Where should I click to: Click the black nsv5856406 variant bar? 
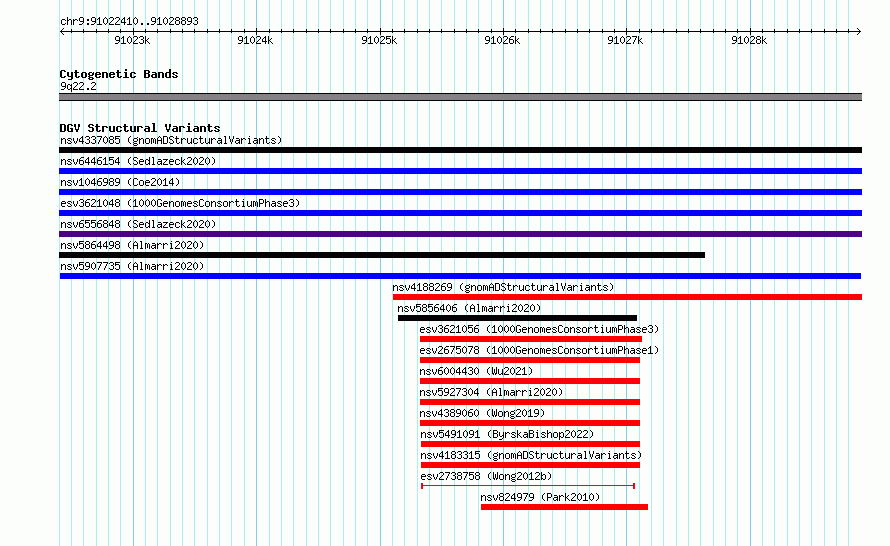[517, 318]
